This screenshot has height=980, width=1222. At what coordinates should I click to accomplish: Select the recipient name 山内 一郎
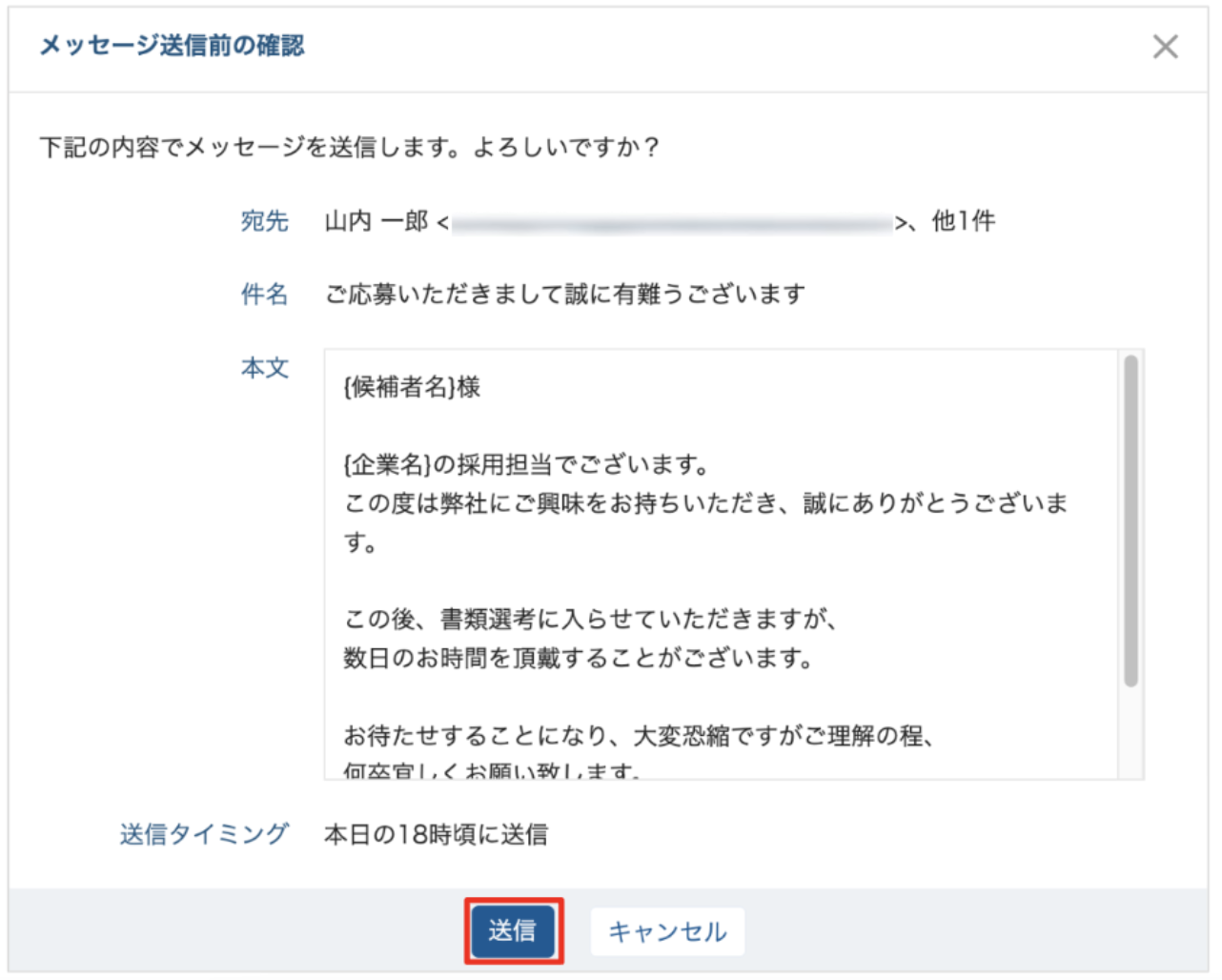[377, 221]
